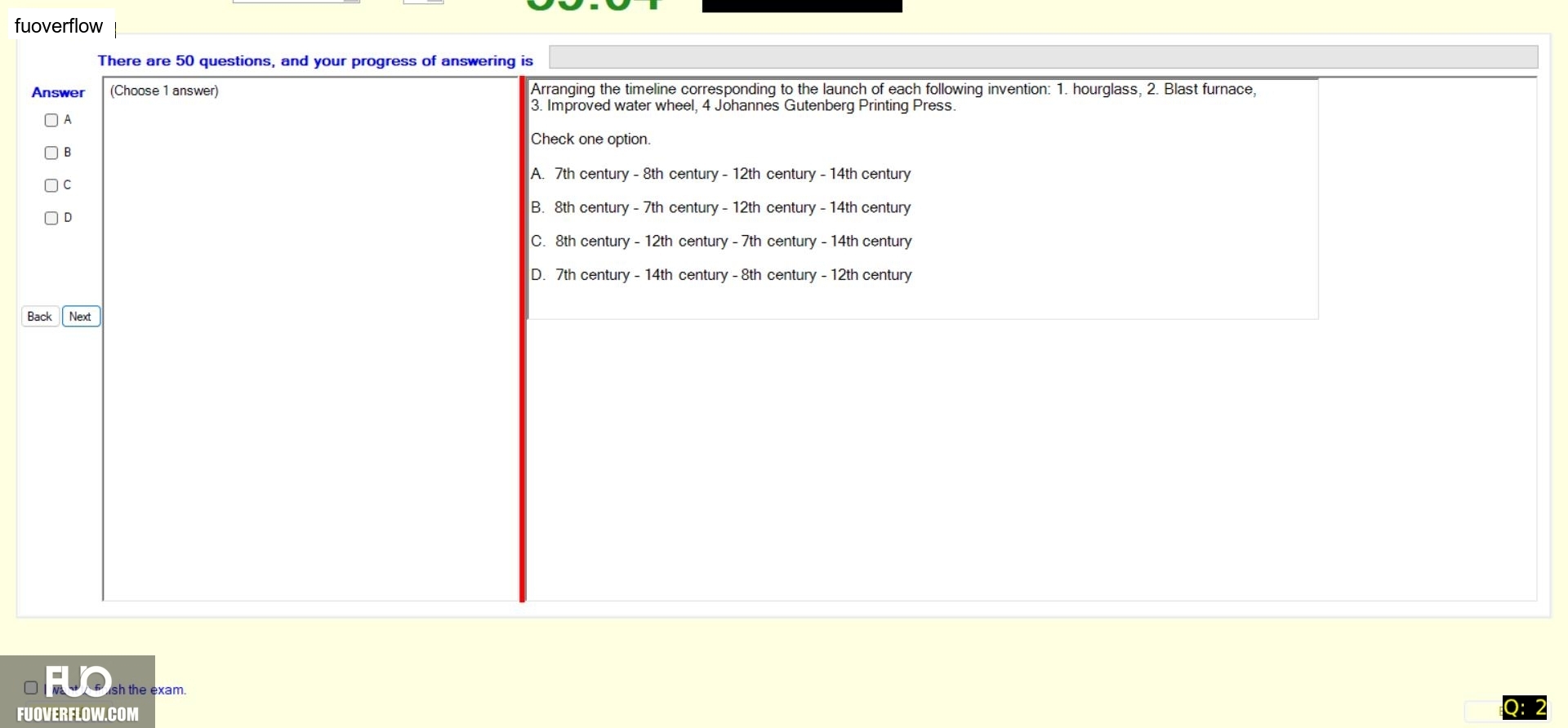The height and width of the screenshot is (728, 1568).
Task: Click the 'There are 50 questions' label
Action: (315, 60)
